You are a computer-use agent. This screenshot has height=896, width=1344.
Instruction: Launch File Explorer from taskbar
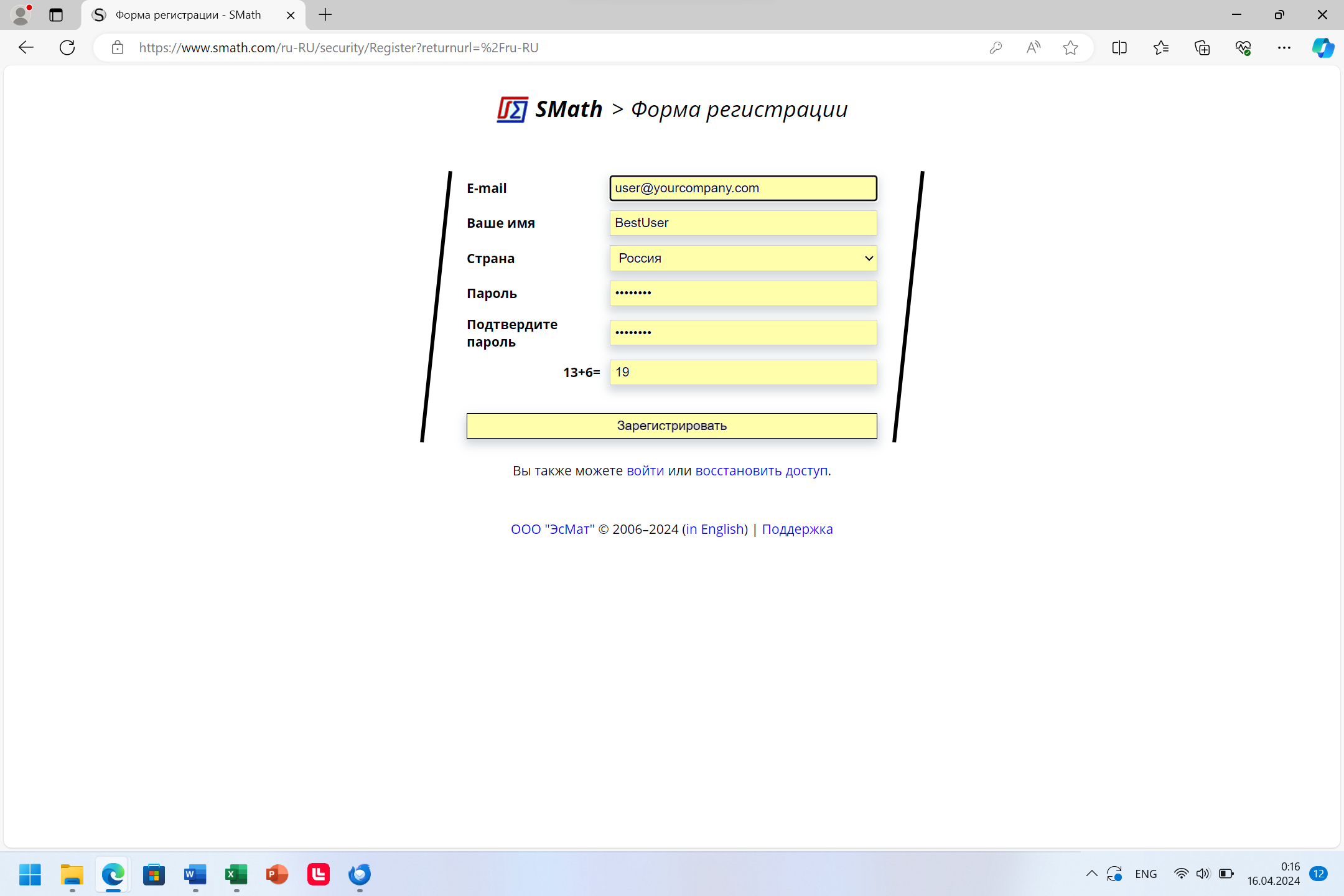pos(72,874)
